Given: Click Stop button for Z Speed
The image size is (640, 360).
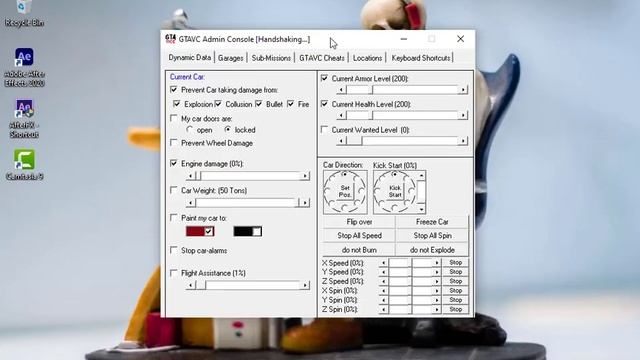Looking at the screenshot, I should tap(456, 281).
